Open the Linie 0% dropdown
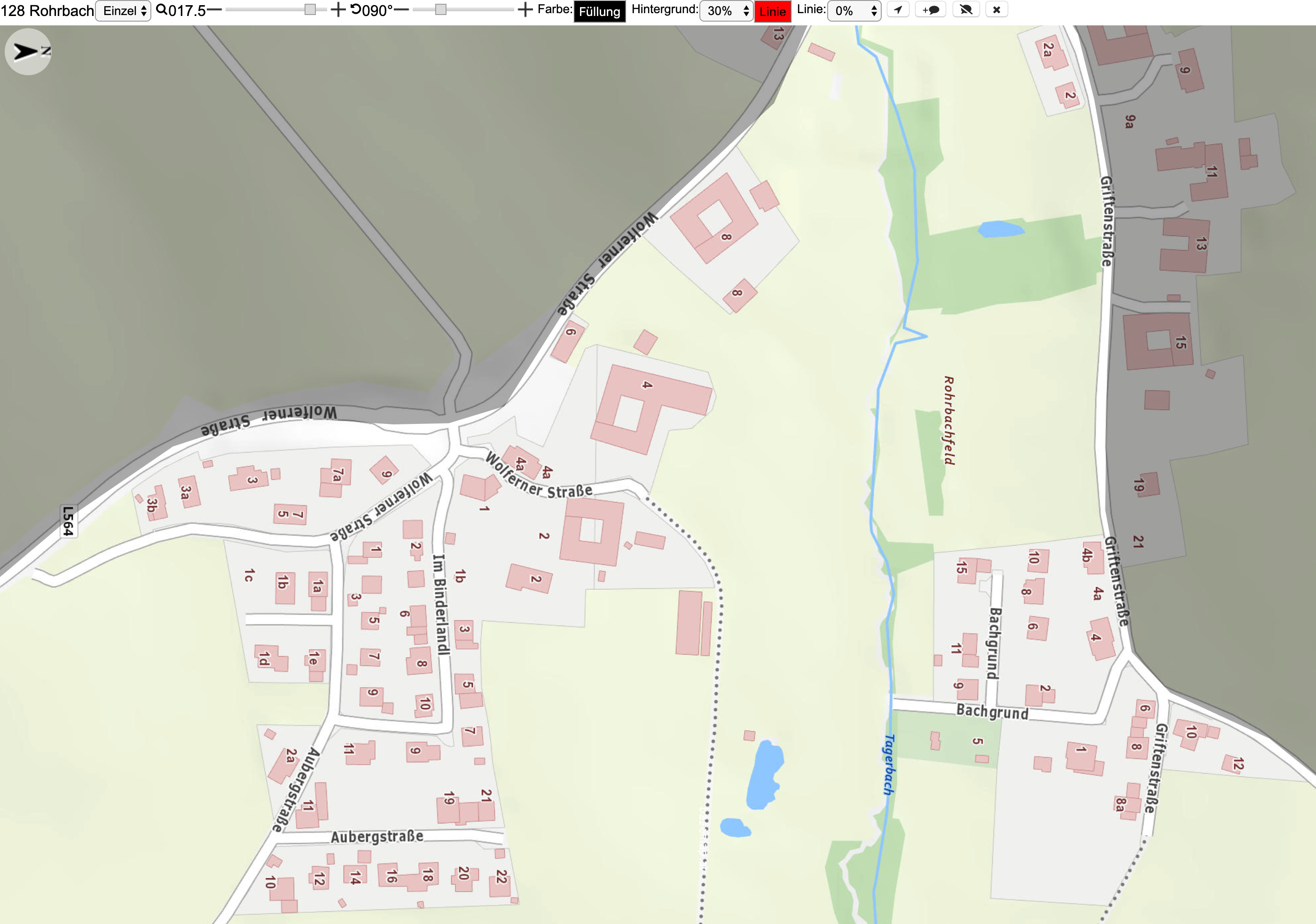 pyautogui.click(x=854, y=11)
